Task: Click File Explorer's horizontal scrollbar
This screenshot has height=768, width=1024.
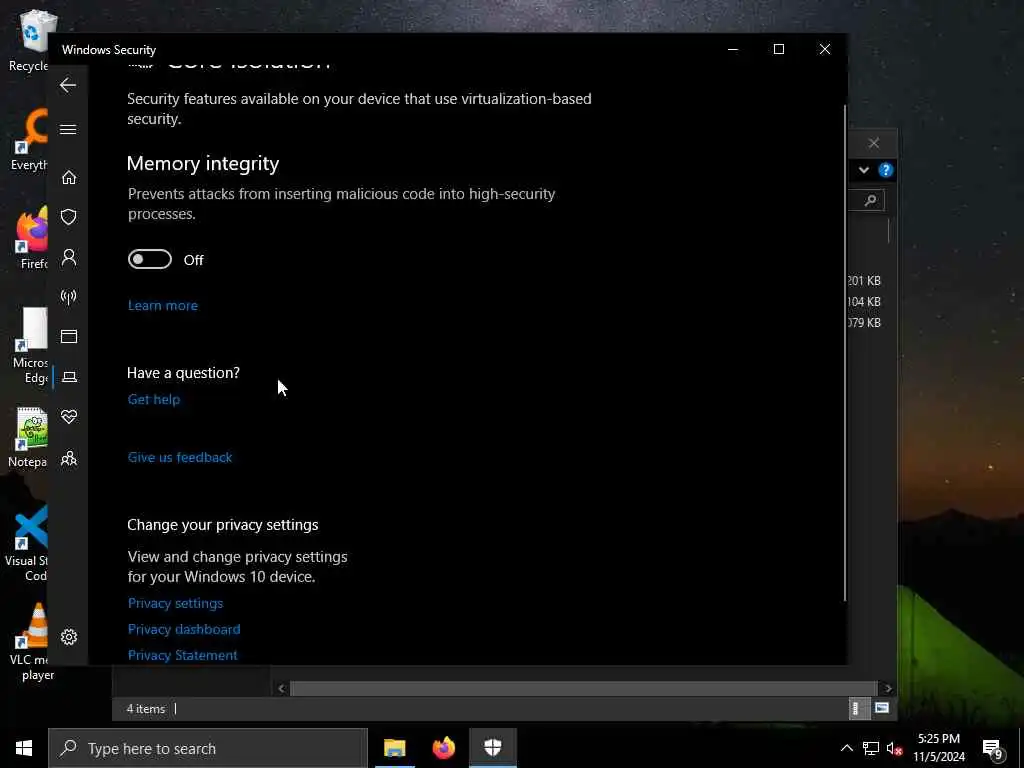Action: tap(583, 688)
